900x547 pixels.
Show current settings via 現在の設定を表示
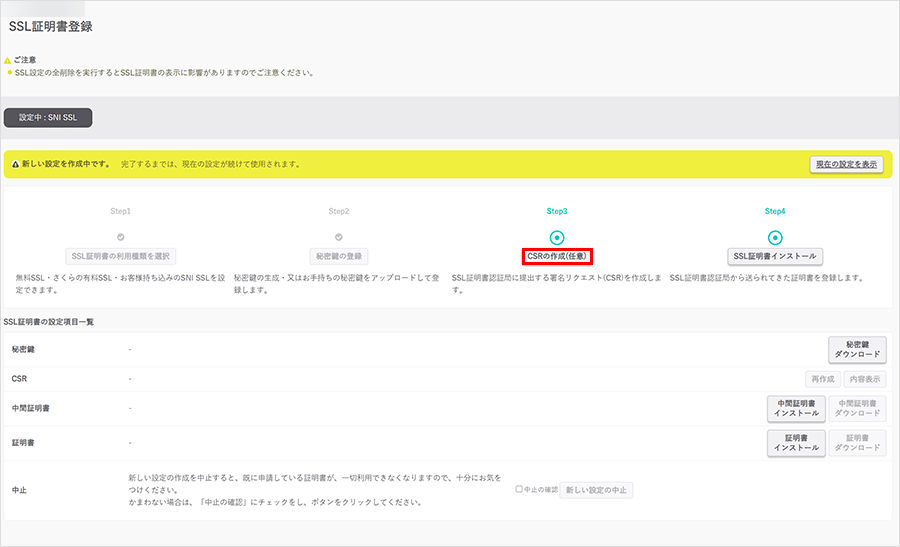coord(846,164)
